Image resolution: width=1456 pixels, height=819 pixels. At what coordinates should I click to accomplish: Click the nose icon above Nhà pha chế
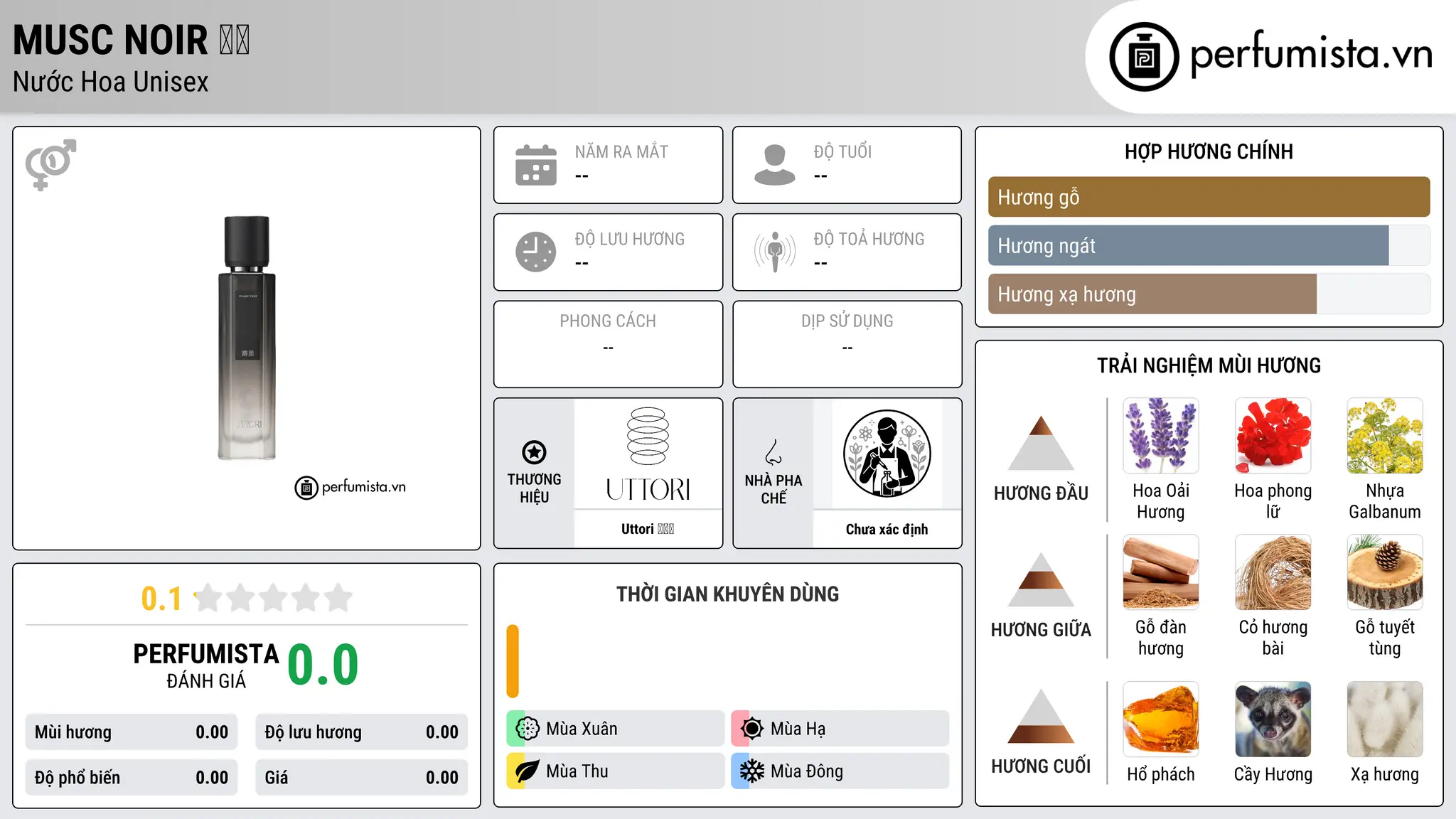coord(773,452)
